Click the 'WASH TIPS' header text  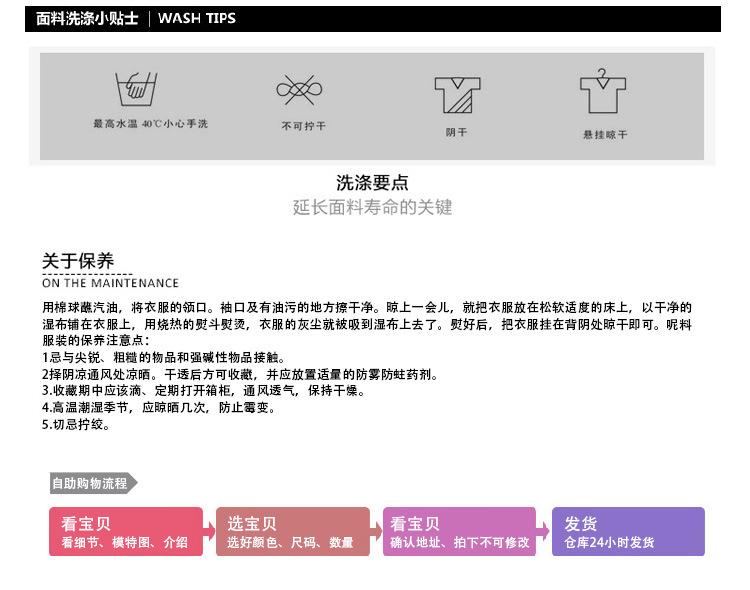point(197,18)
